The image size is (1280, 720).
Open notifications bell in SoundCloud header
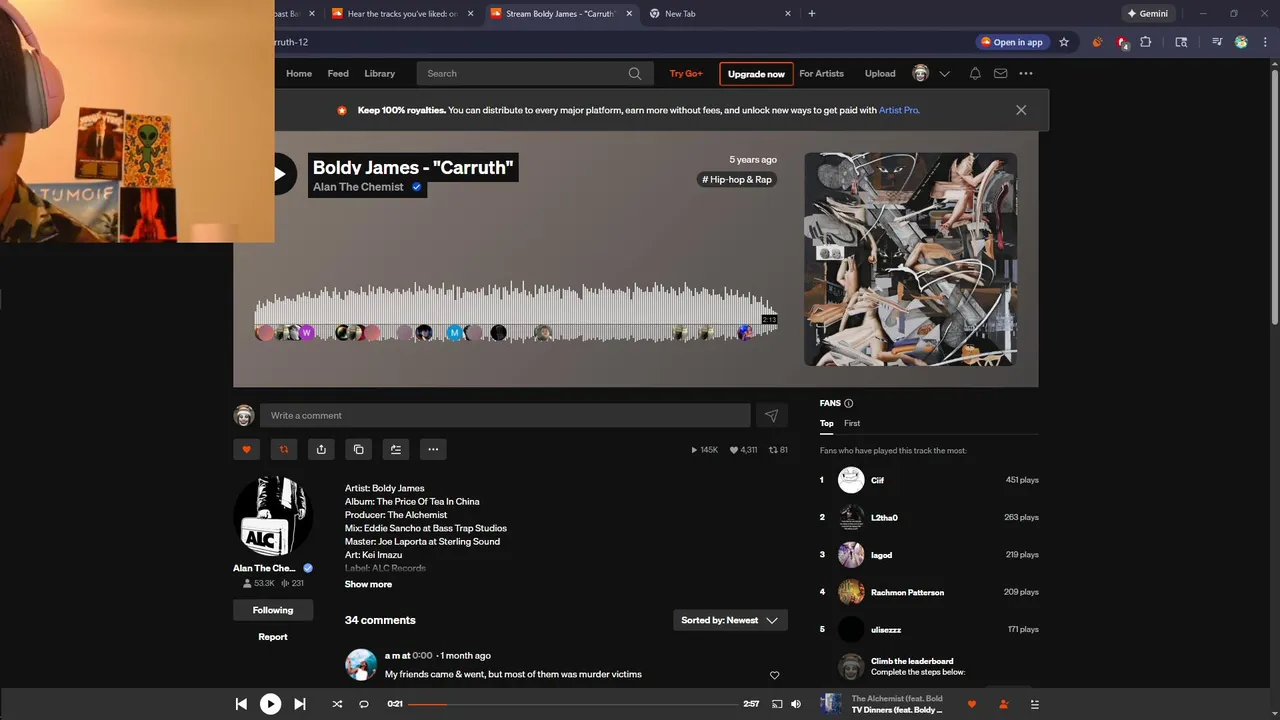click(975, 73)
